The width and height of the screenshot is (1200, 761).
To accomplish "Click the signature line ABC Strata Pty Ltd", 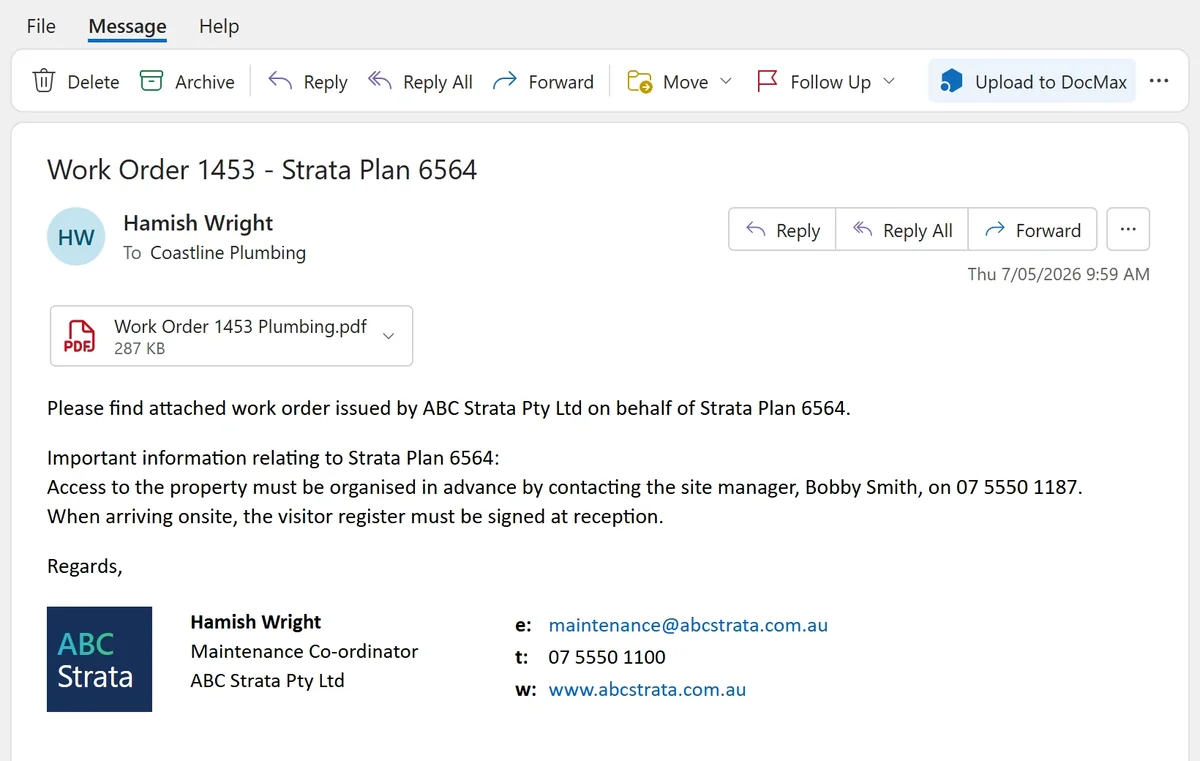I will click(x=267, y=681).
